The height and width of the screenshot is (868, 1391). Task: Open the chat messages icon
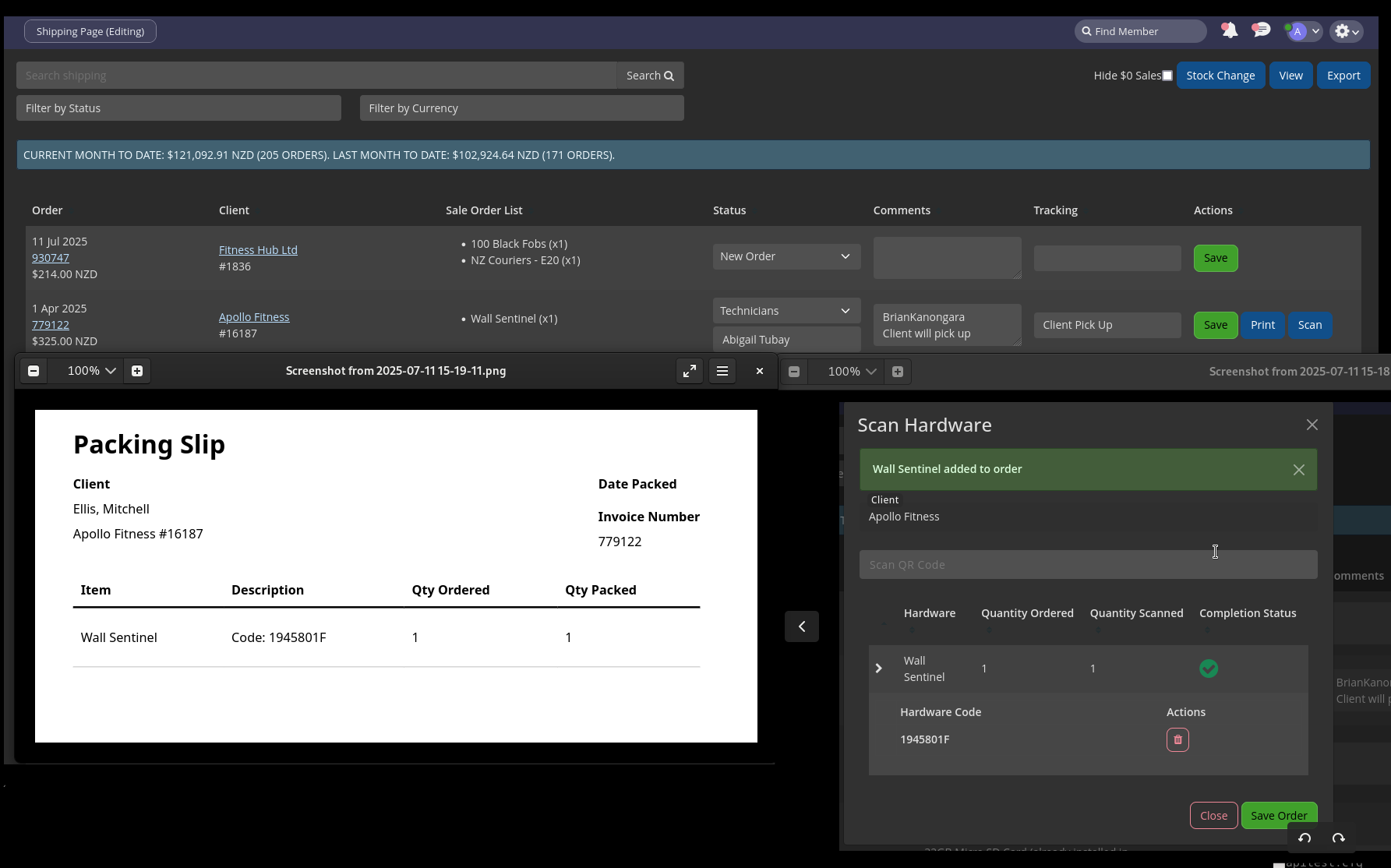click(1260, 30)
